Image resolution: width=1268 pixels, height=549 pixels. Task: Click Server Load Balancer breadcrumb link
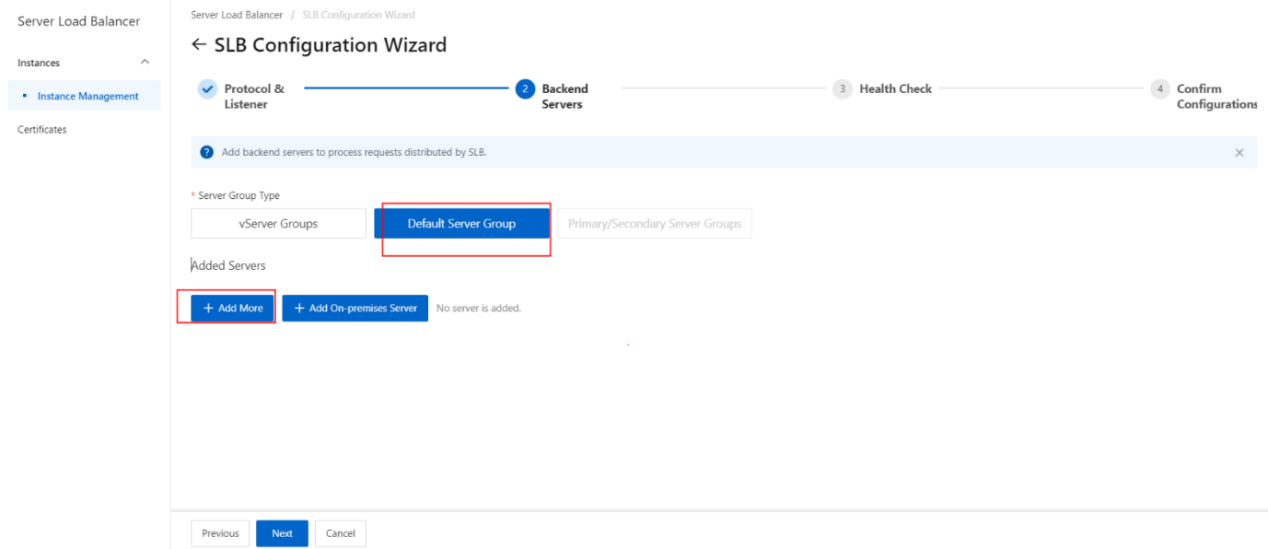click(x=237, y=15)
